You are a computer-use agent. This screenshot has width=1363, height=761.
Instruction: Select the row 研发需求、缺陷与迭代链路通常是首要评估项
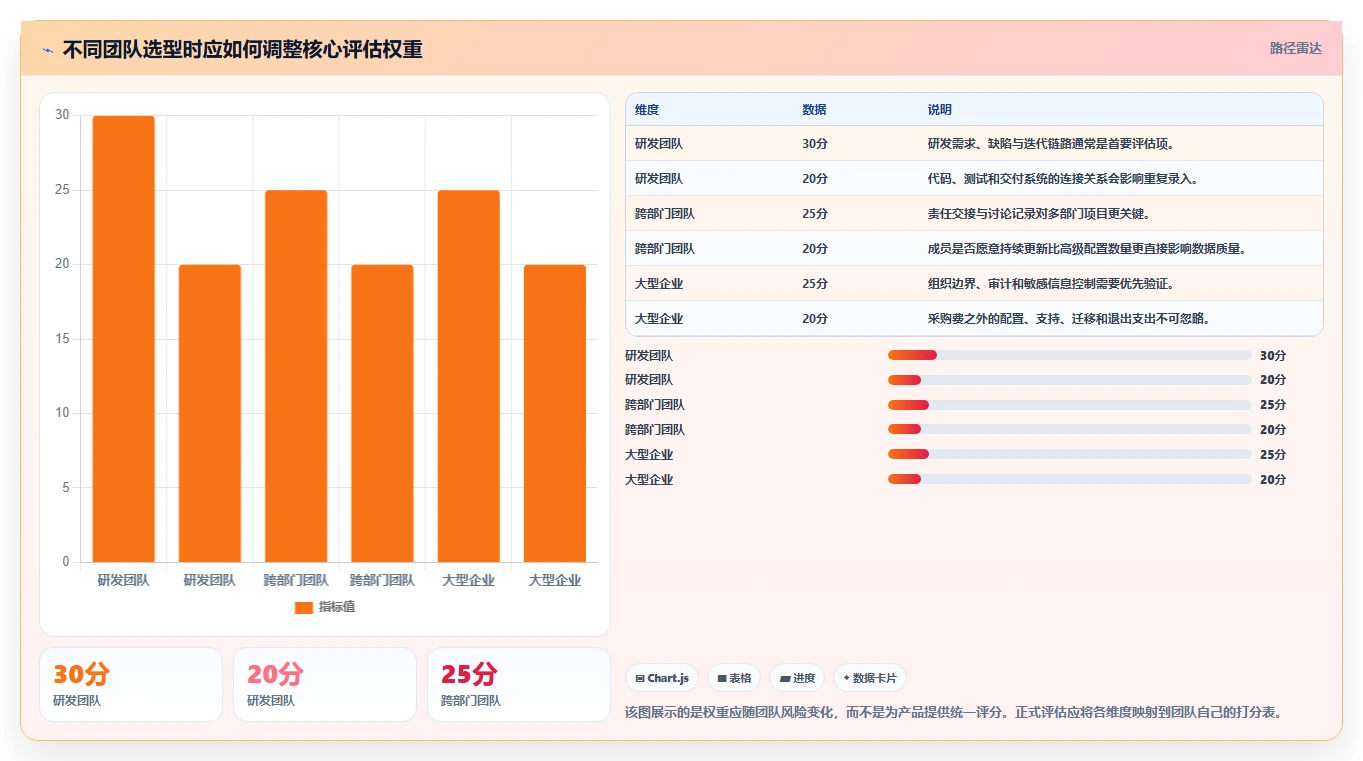pos(974,144)
